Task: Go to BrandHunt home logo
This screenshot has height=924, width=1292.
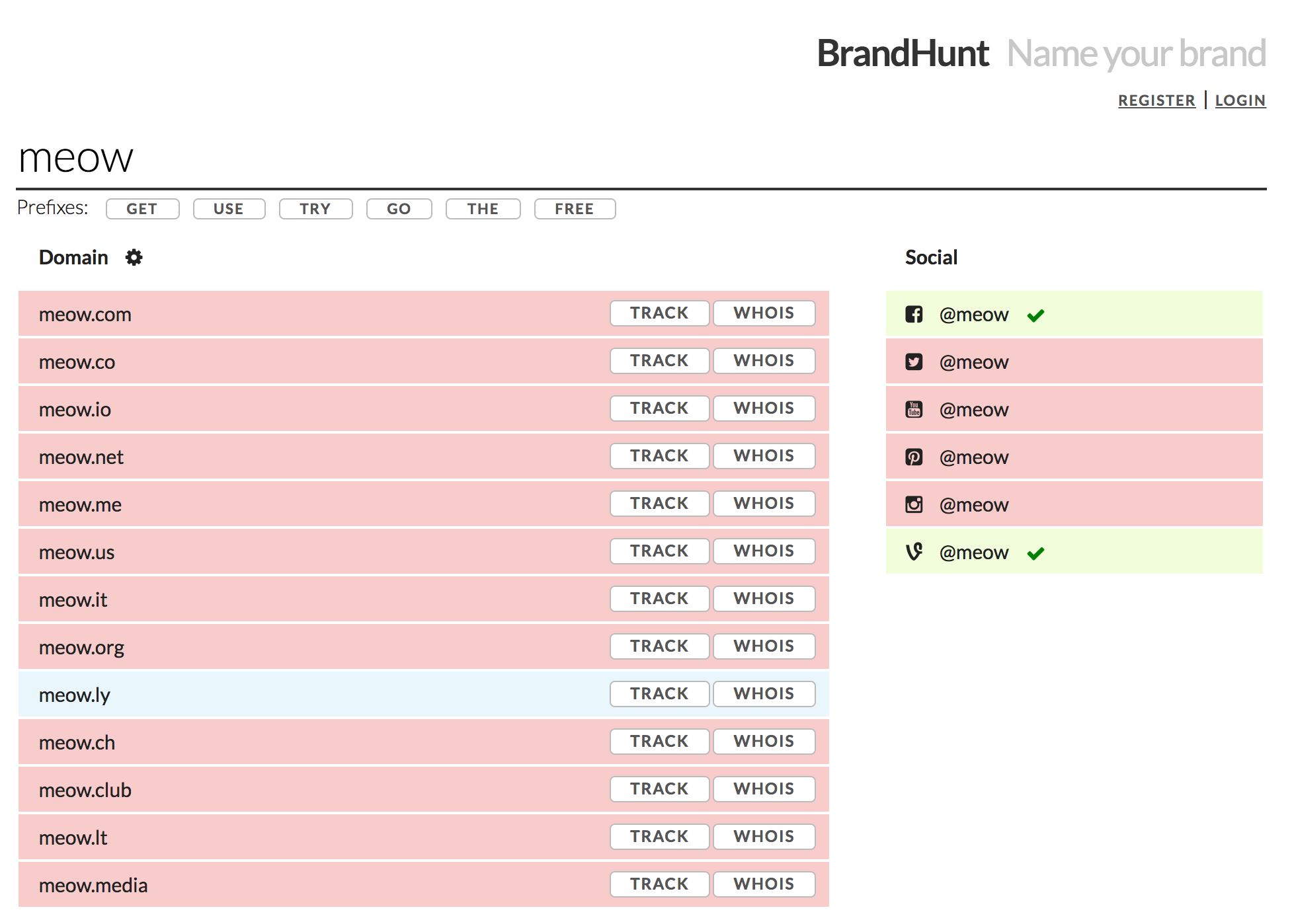Action: (903, 54)
